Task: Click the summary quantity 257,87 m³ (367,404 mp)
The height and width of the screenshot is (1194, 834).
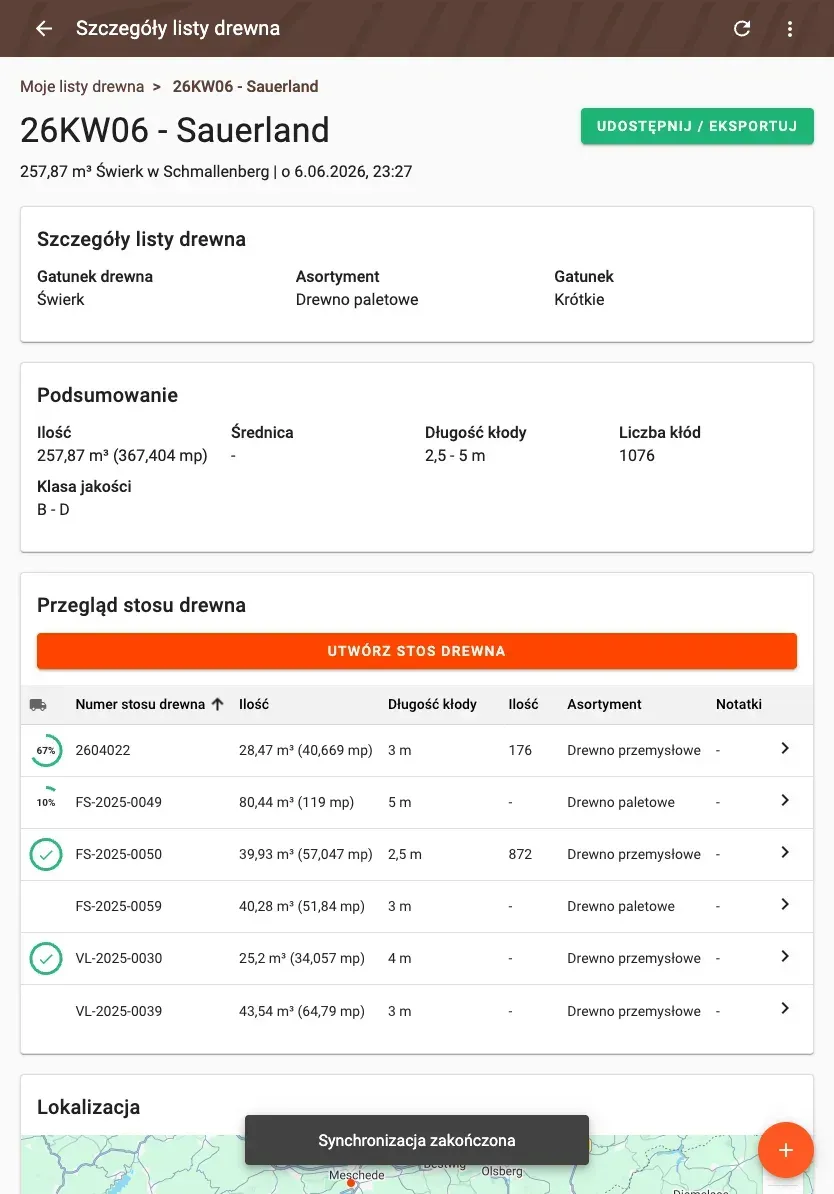Action: [x=122, y=455]
